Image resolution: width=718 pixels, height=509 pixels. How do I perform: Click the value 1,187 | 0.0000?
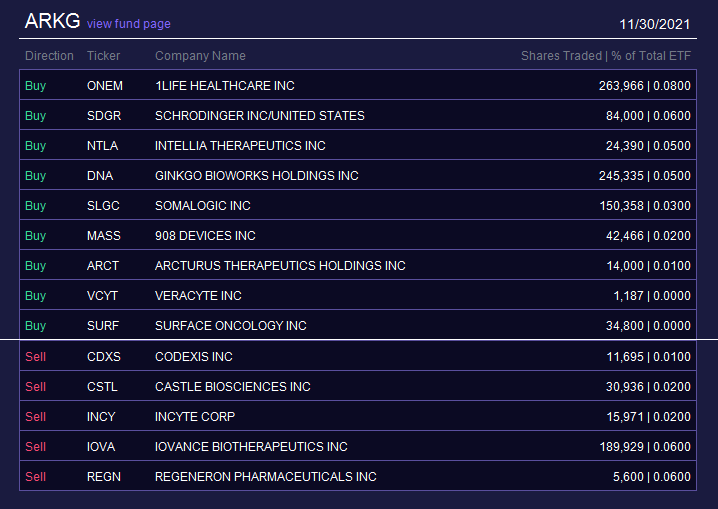[x=652, y=296]
